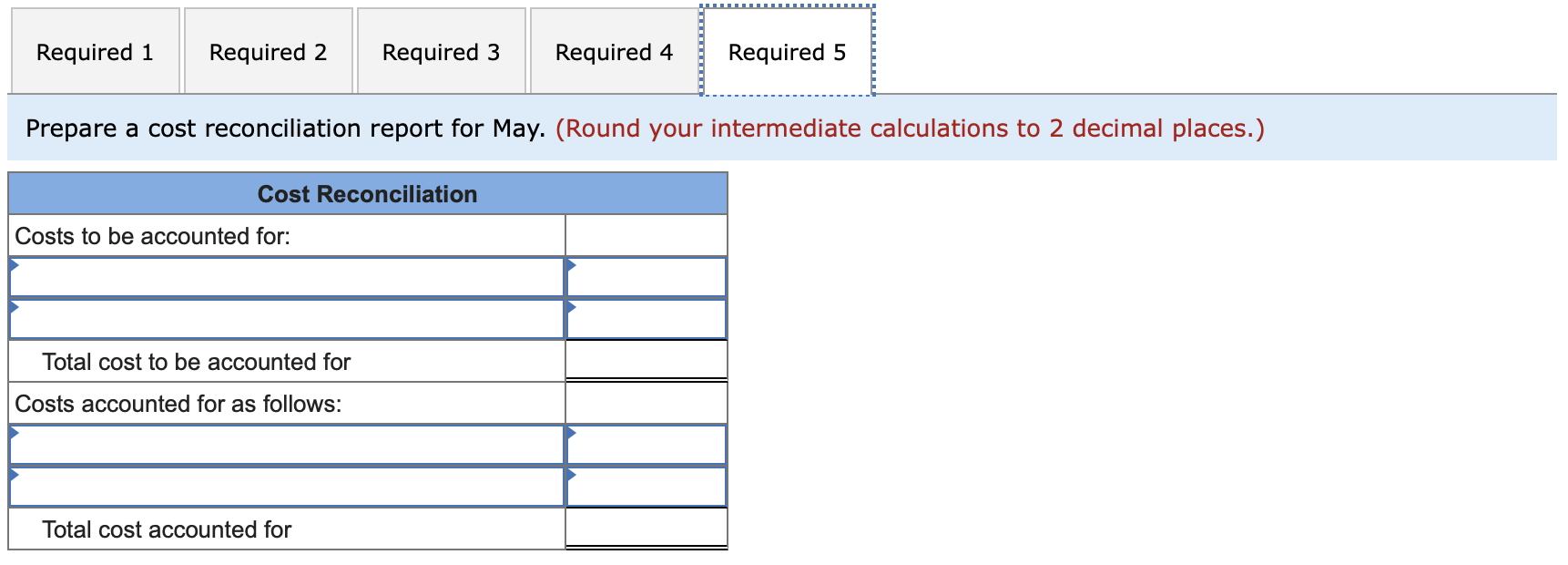Image resolution: width=1568 pixels, height=565 pixels.
Task: Click the blue triangle on the first amount cell
Action: tap(572, 265)
